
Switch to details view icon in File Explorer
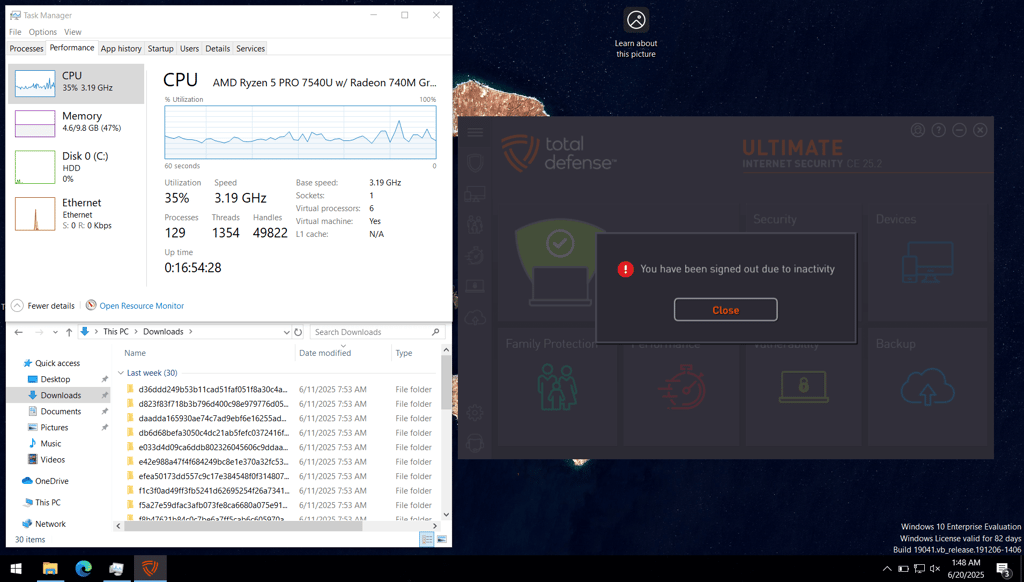point(426,540)
